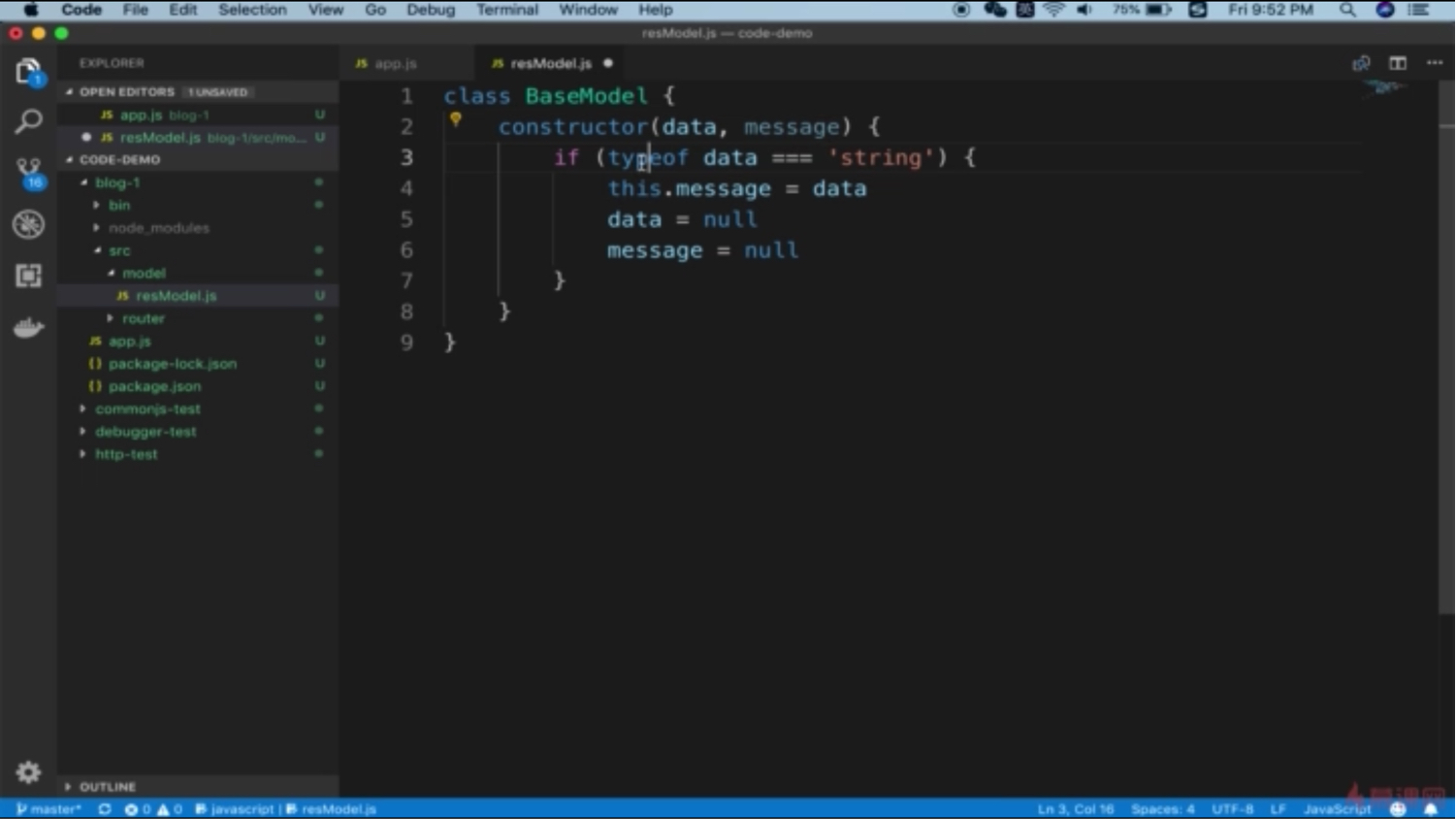Open the macOS Notification Center icon

pos(1418,10)
